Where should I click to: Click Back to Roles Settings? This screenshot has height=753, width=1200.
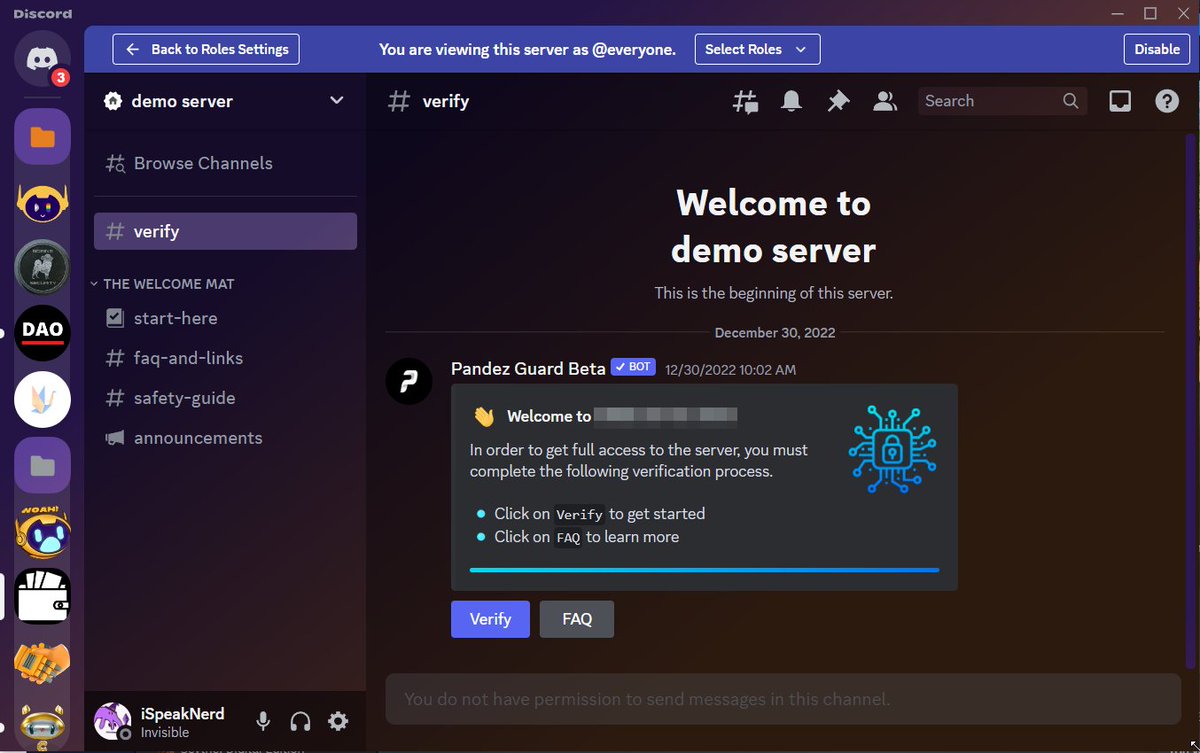coord(206,49)
